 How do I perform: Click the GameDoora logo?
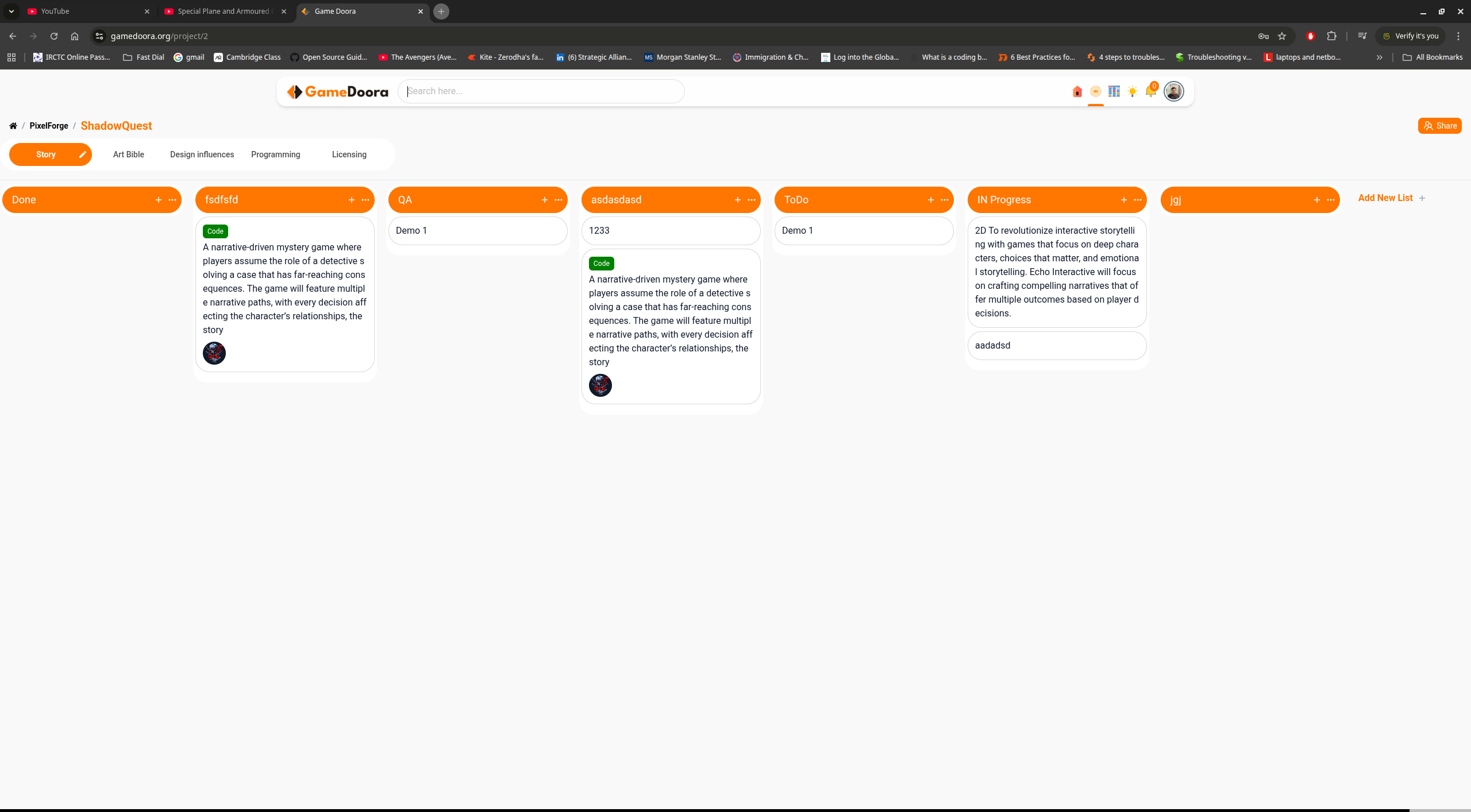[x=338, y=91]
